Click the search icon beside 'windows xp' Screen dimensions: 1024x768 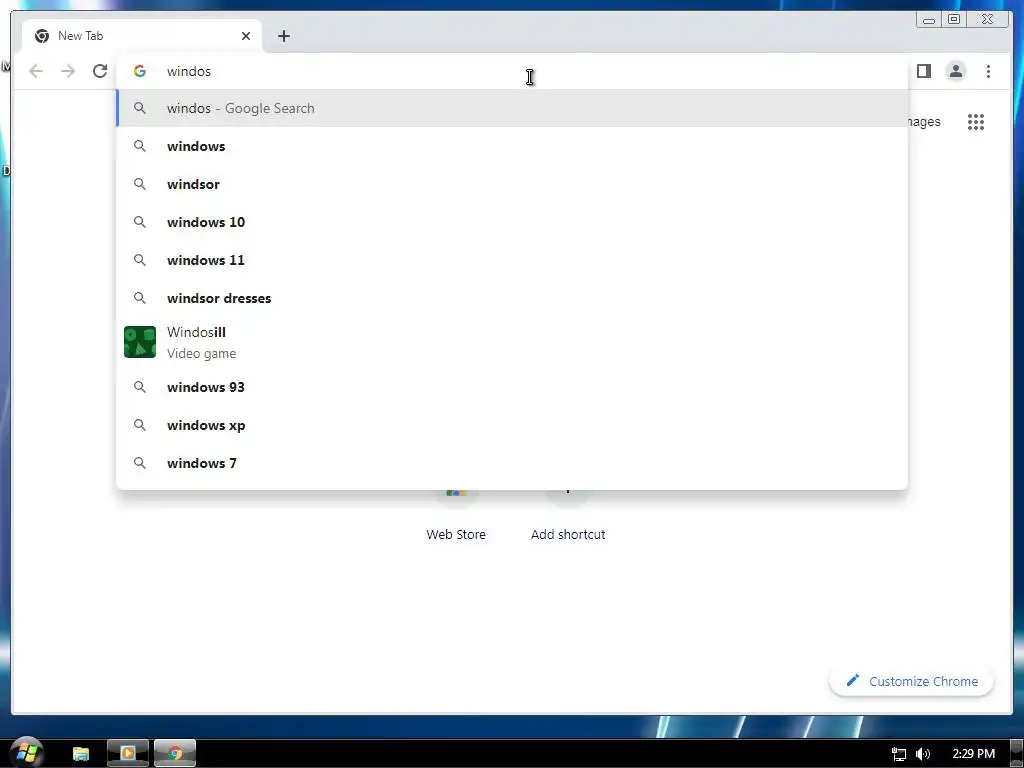[x=140, y=425]
